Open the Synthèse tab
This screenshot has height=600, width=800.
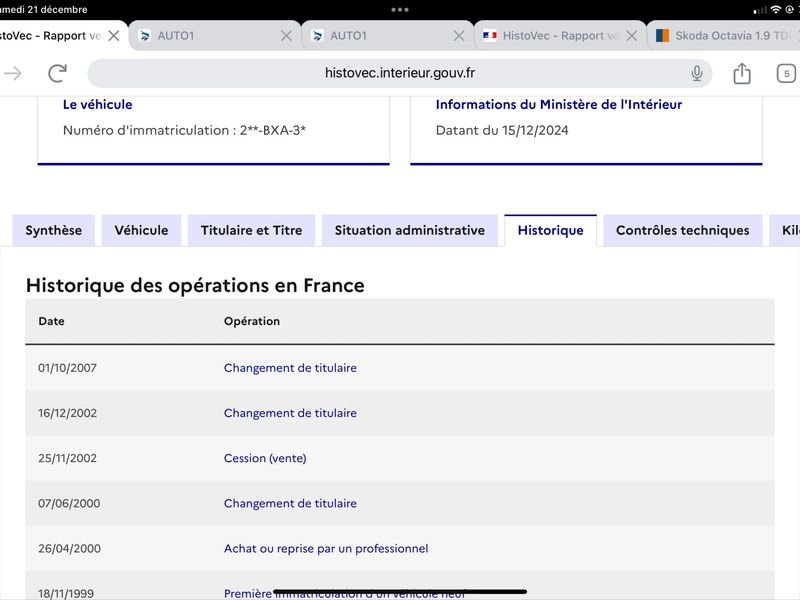[54, 231]
